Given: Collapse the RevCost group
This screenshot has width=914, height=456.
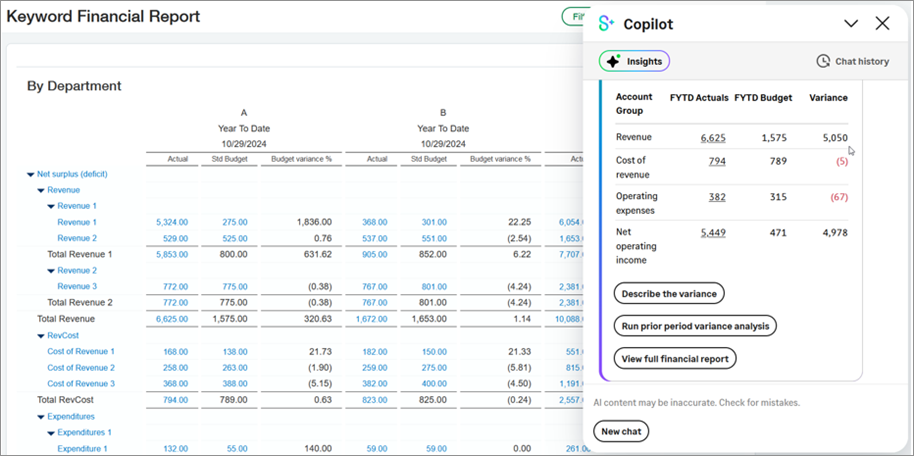Looking at the screenshot, I should [41, 336].
